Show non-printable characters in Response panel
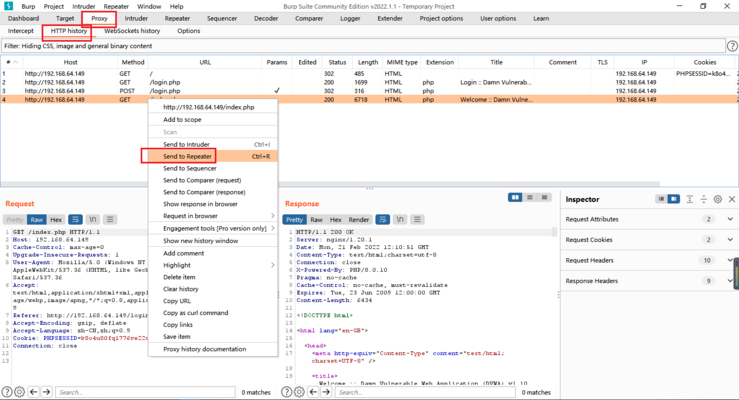This screenshot has width=739, height=400. 399,219
